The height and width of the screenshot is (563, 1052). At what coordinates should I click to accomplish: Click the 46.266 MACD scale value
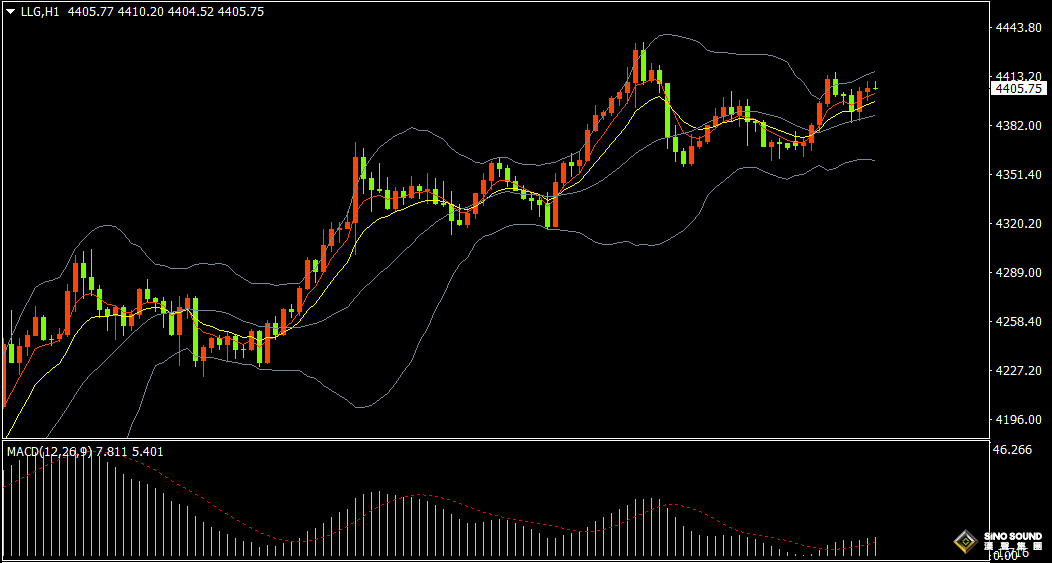point(1013,450)
